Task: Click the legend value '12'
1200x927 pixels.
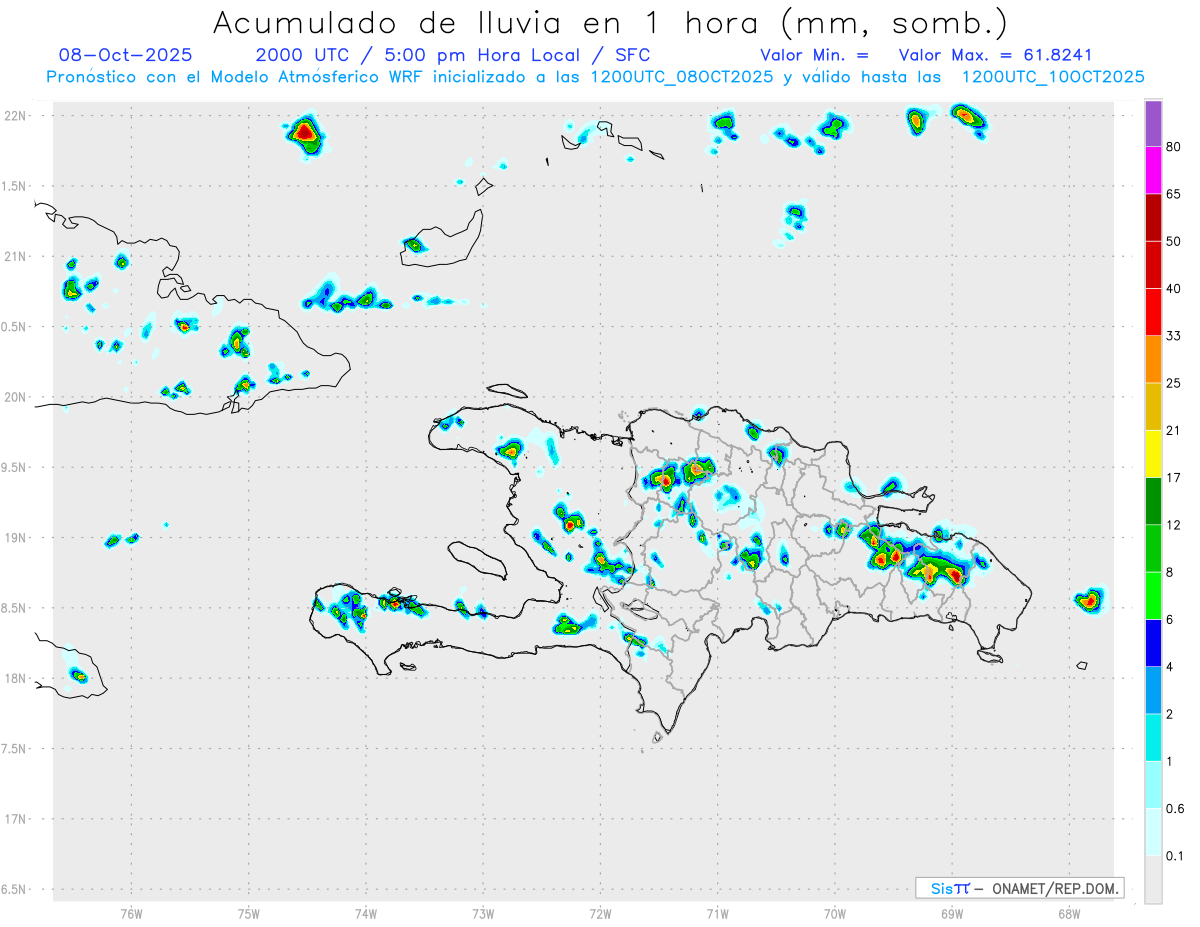Action: click(x=1175, y=524)
